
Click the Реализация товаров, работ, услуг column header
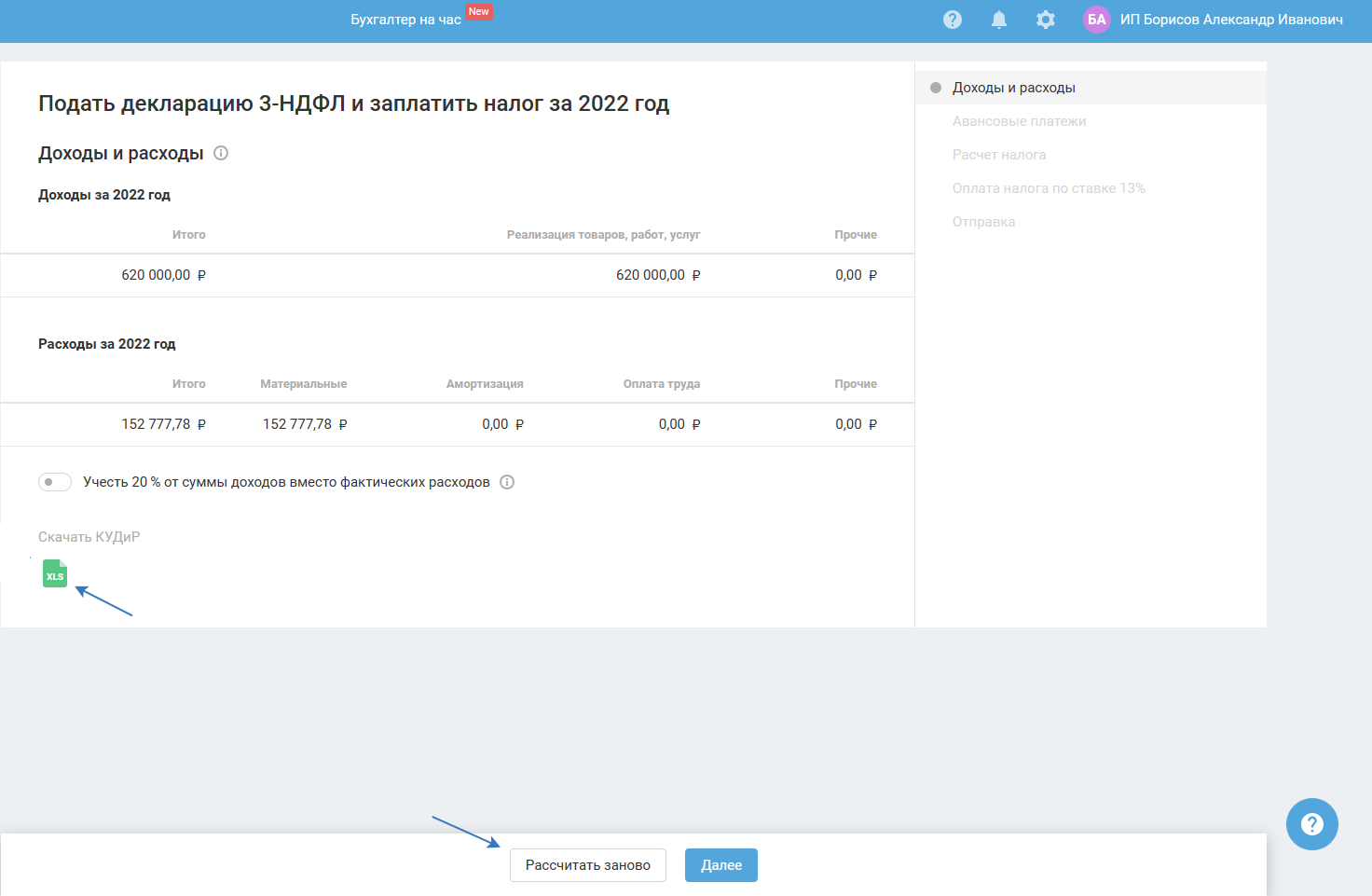[603, 235]
